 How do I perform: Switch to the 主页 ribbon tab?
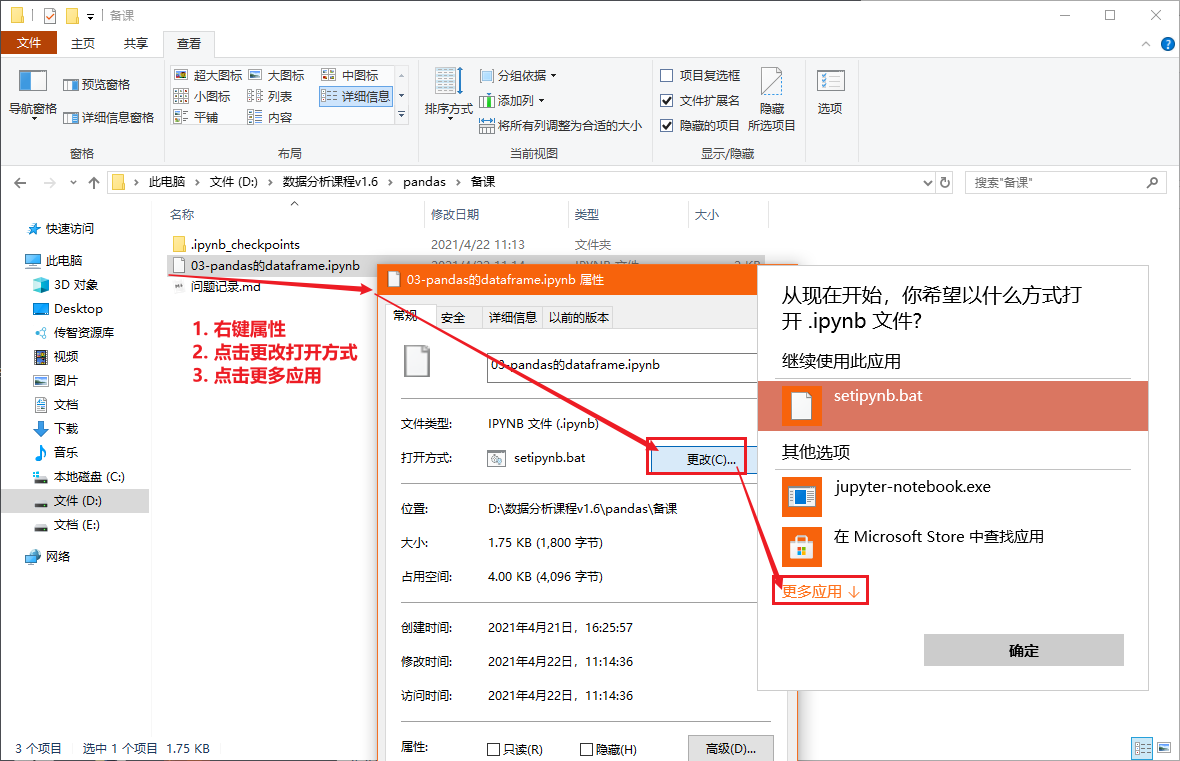(85, 43)
